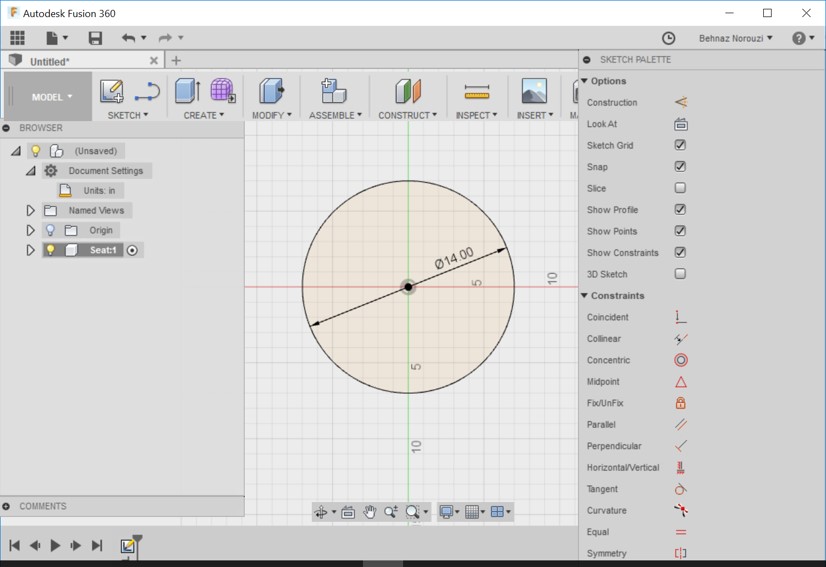Close the Untitled document tab
Viewport: 826px width, 567px height.
click(x=154, y=61)
